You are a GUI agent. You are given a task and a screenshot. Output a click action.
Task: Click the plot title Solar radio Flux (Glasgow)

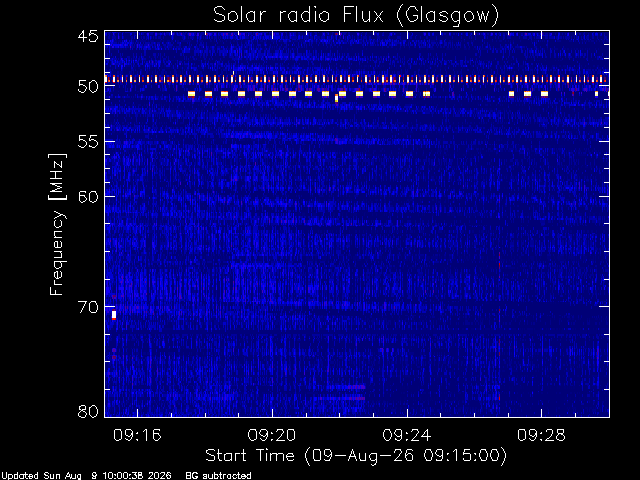pyautogui.click(x=356, y=16)
